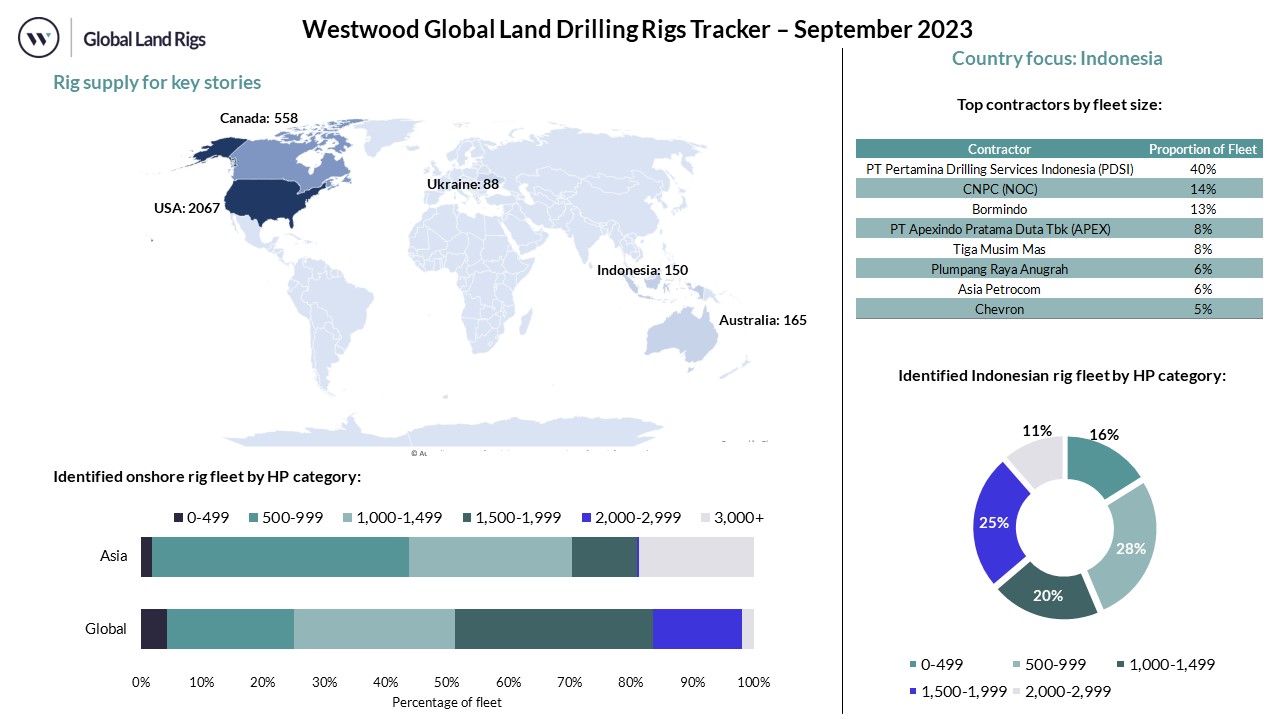Click the 20% dark teal donut segment
The height and width of the screenshot is (720, 1280).
1048,592
